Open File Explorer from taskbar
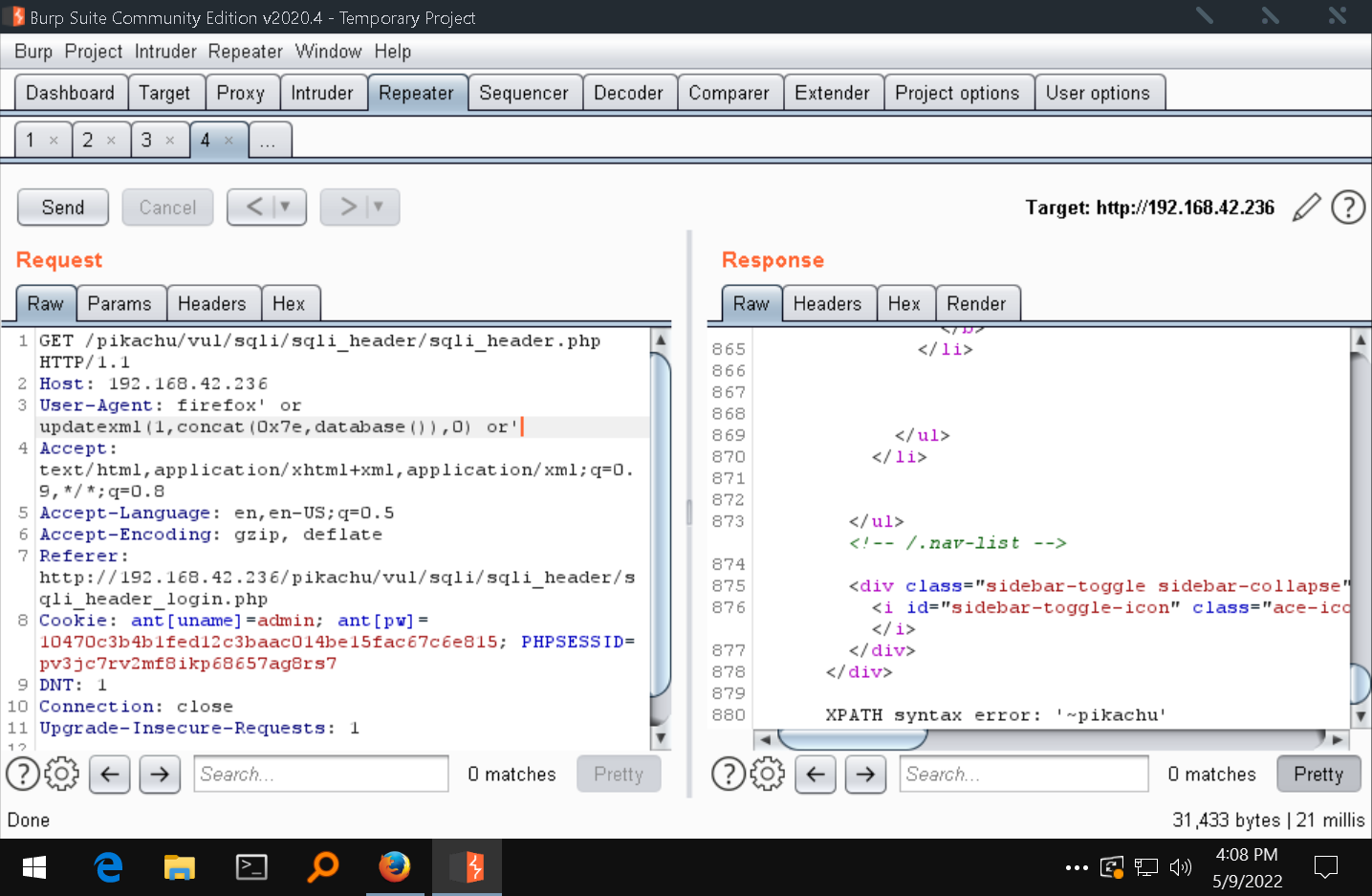The width and height of the screenshot is (1372, 896). point(180,867)
